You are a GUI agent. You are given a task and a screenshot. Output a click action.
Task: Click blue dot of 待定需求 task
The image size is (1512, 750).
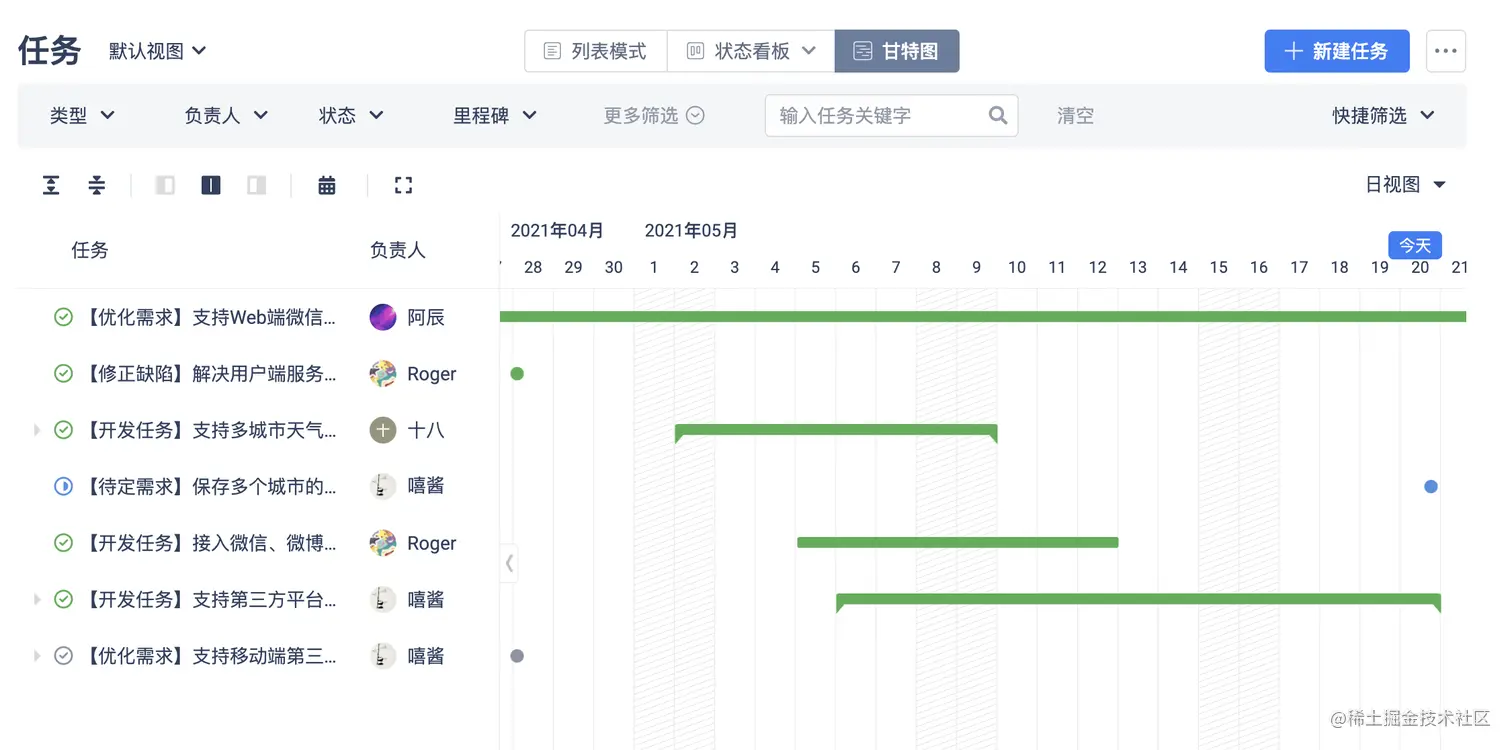coord(1431,486)
